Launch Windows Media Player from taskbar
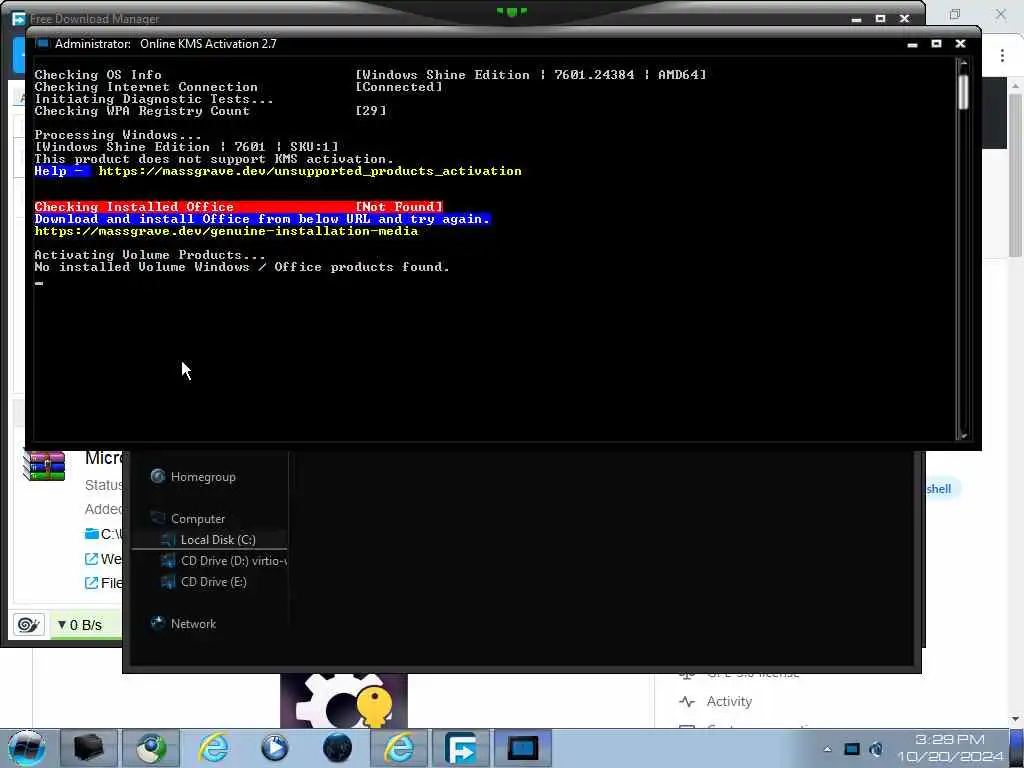The width and height of the screenshot is (1024, 768). (x=275, y=748)
